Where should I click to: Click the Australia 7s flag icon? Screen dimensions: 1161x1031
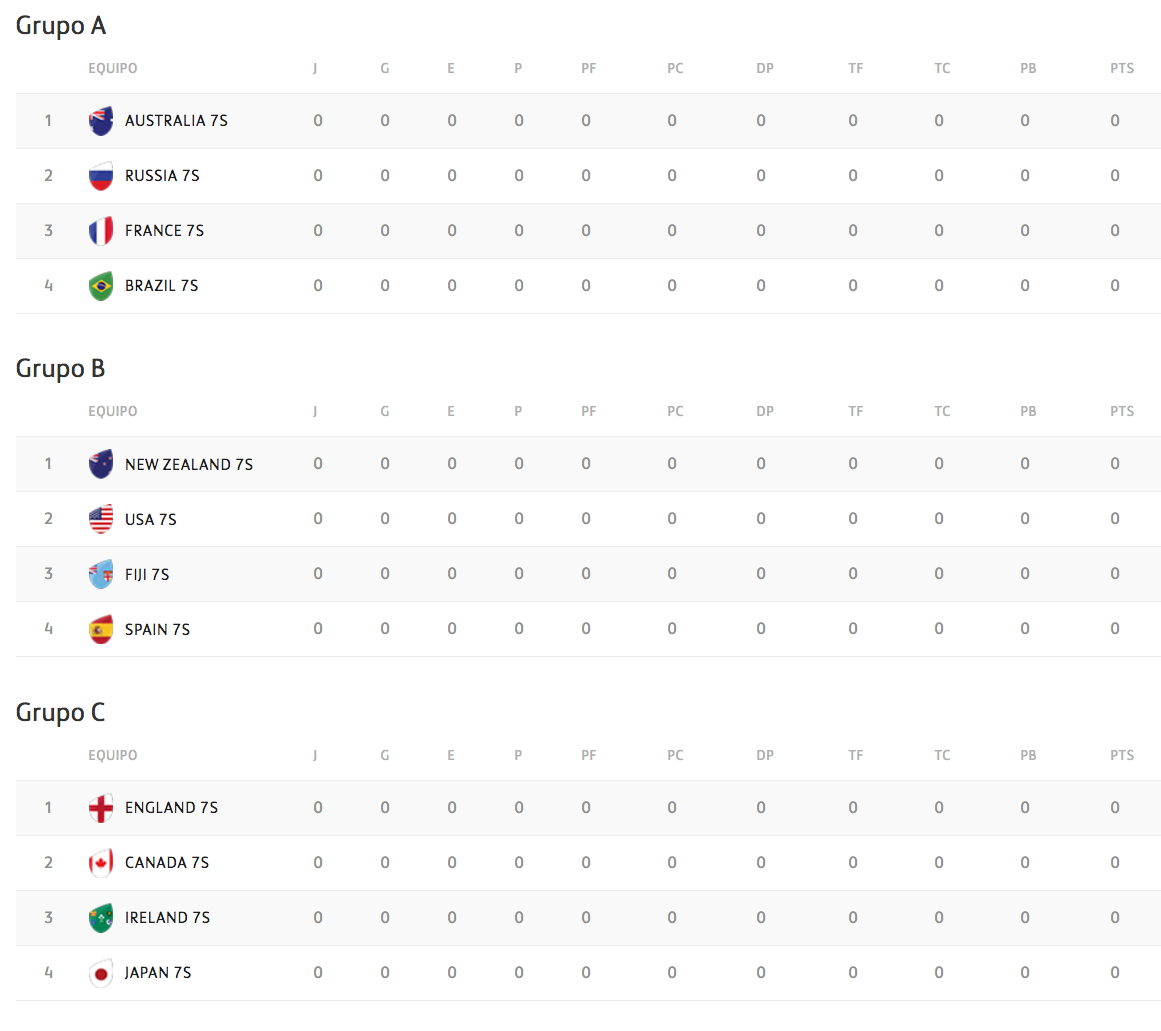coord(100,121)
